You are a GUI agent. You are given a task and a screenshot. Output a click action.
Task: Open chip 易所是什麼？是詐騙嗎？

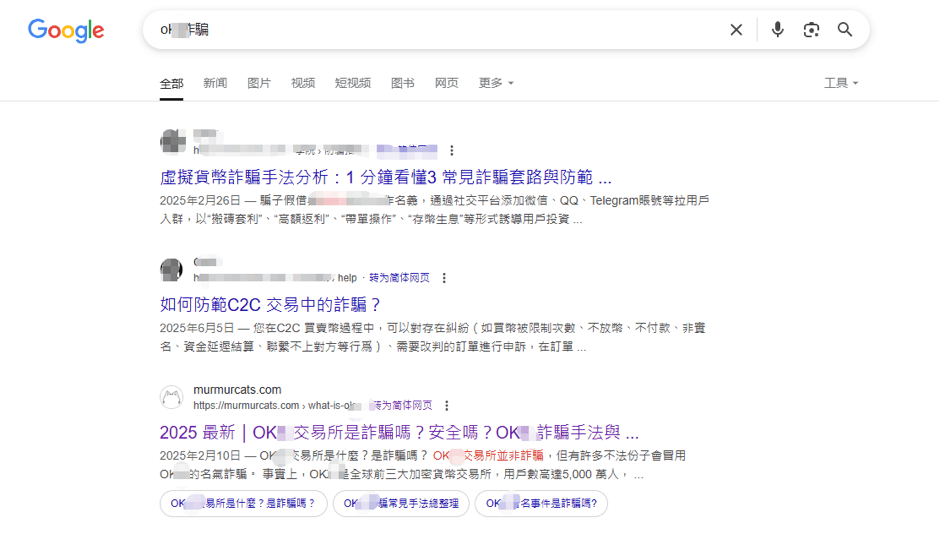pyautogui.click(x=243, y=504)
